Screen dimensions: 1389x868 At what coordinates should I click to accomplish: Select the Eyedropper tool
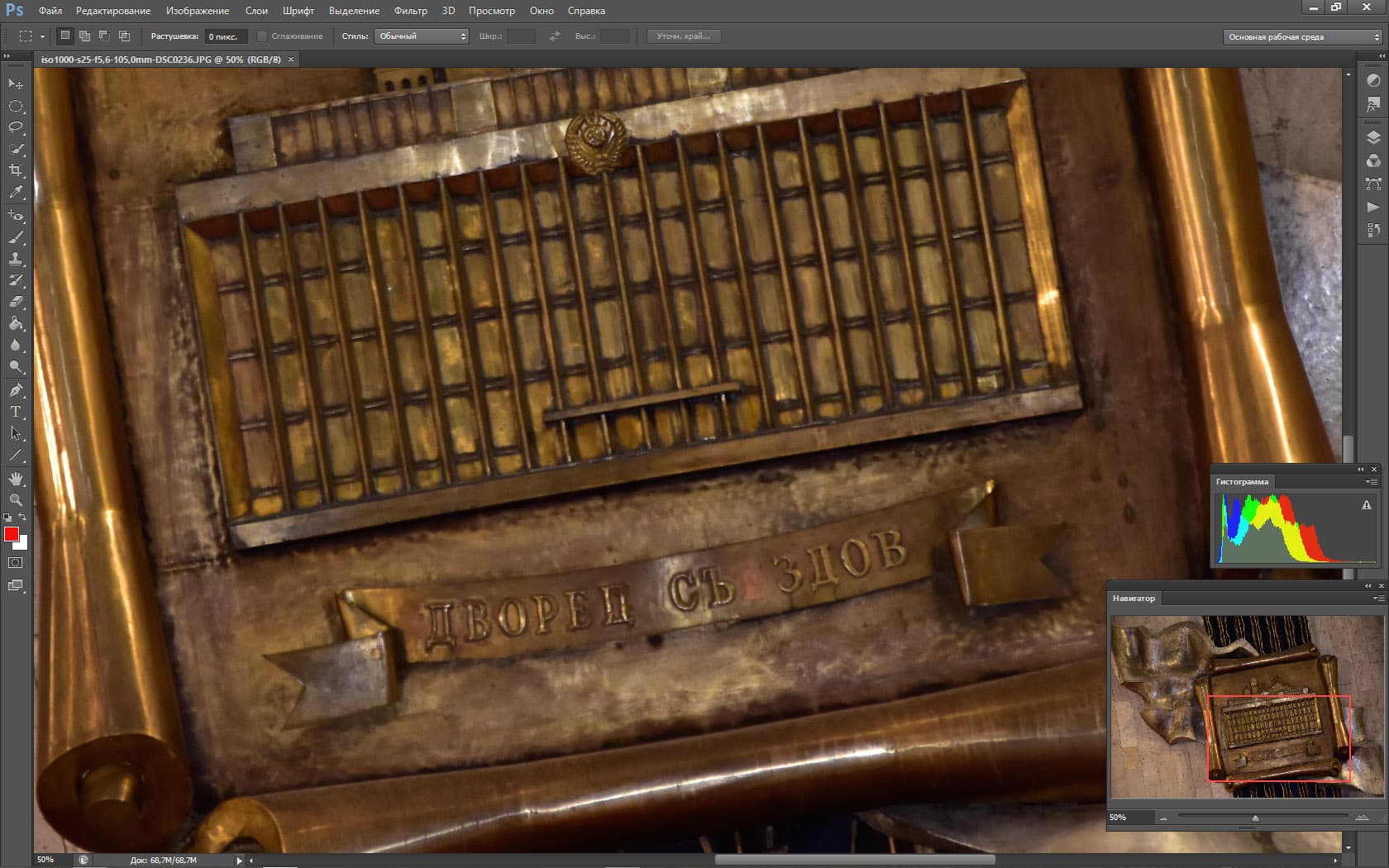(16, 193)
